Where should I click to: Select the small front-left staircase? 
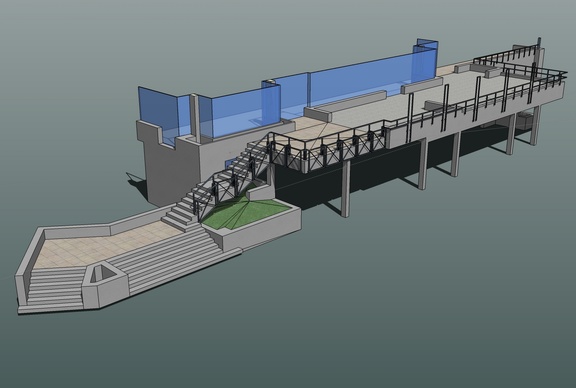click(x=55, y=290)
